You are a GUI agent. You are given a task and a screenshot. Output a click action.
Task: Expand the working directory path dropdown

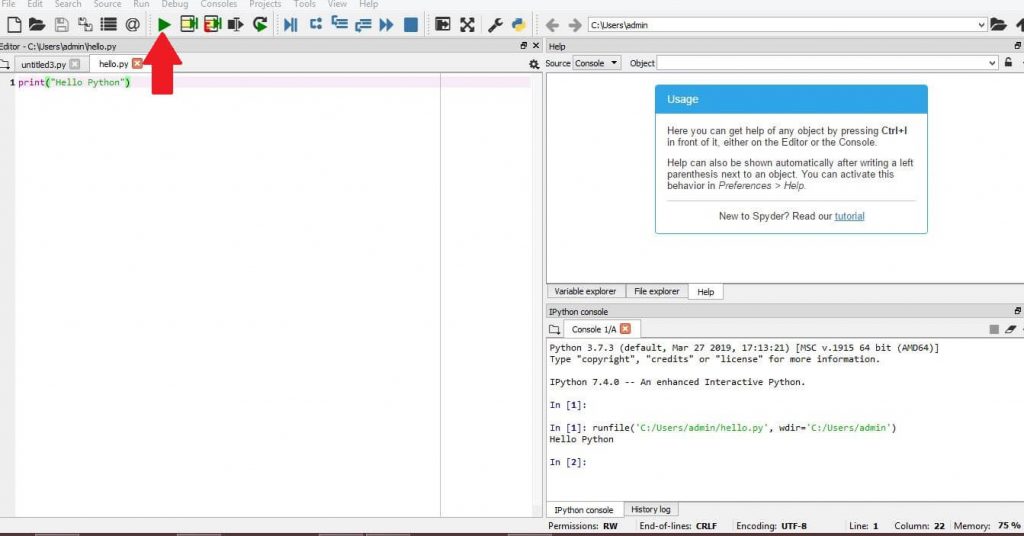coord(981,25)
